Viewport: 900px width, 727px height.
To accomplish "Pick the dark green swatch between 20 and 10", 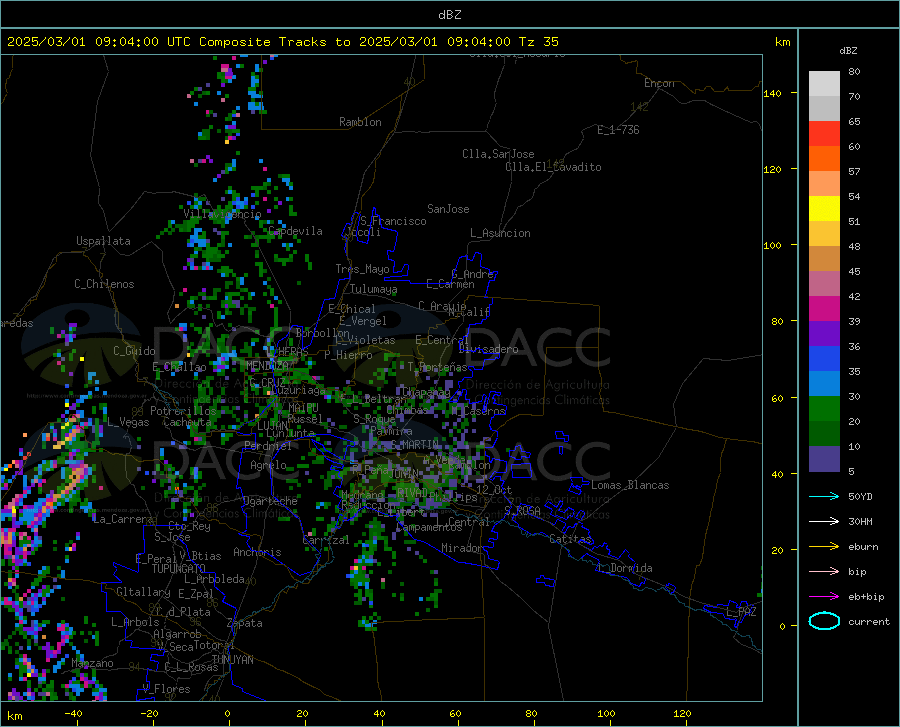I will [x=824, y=434].
